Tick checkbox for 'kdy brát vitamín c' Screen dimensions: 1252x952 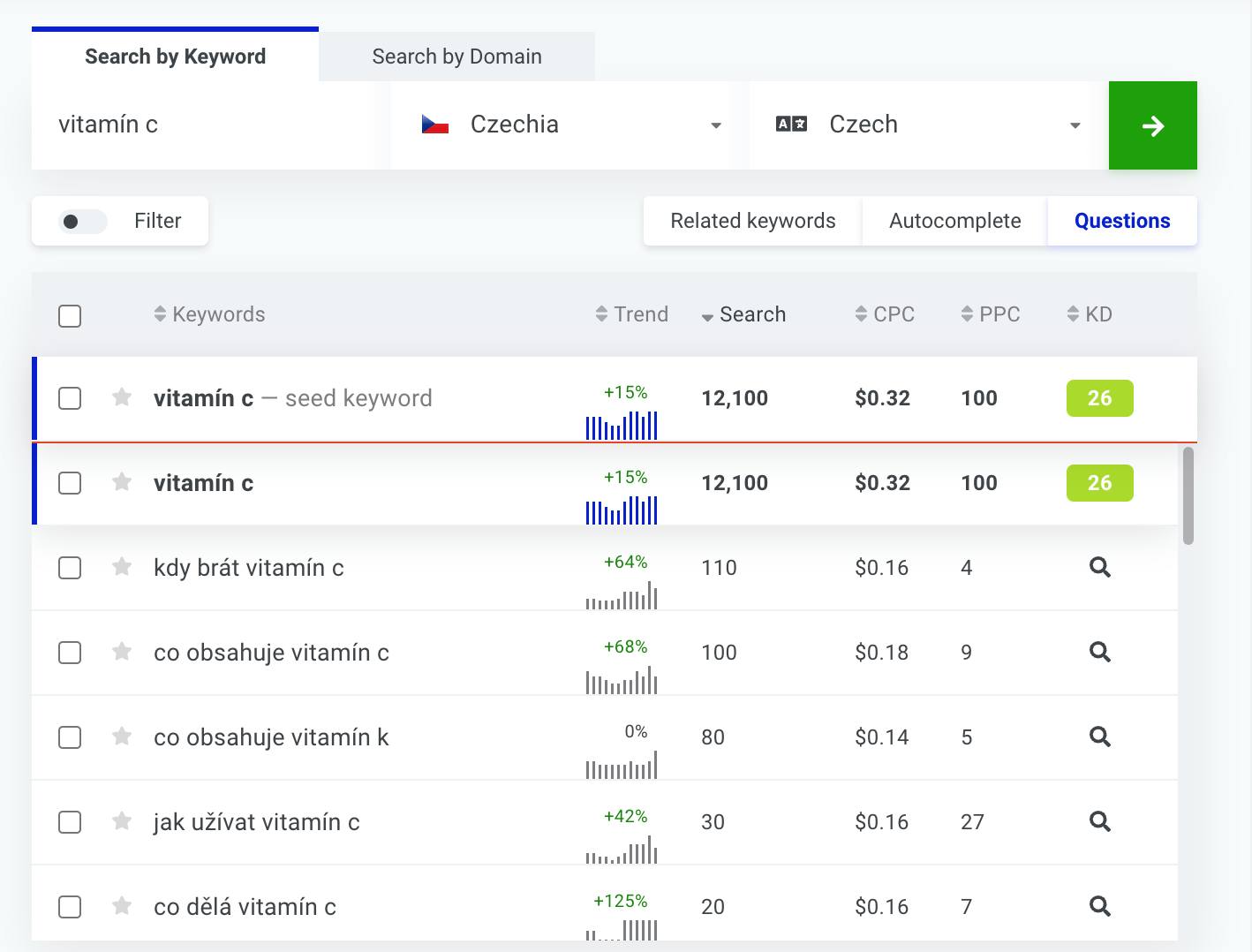[x=70, y=568]
